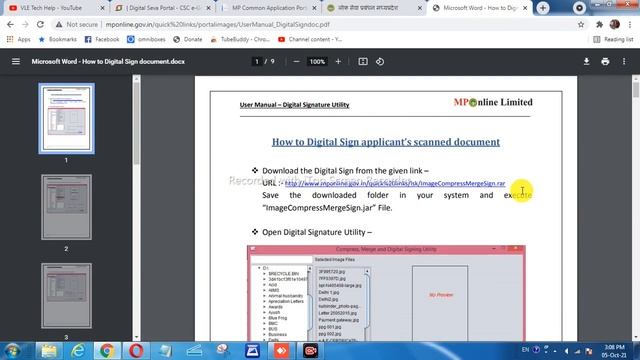The image size is (640, 360).
Task: Open the Reading list
Action: pyautogui.click(x=613, y=39)
